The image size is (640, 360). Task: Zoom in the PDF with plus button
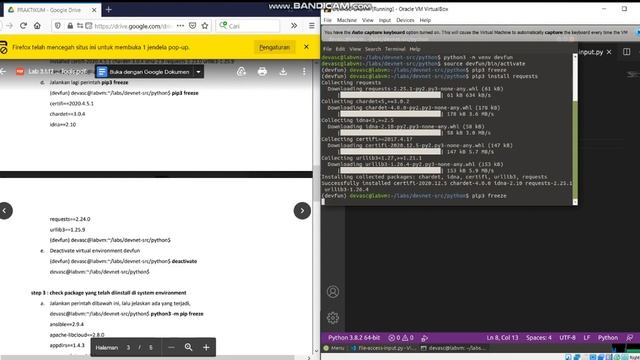point(206,347)
